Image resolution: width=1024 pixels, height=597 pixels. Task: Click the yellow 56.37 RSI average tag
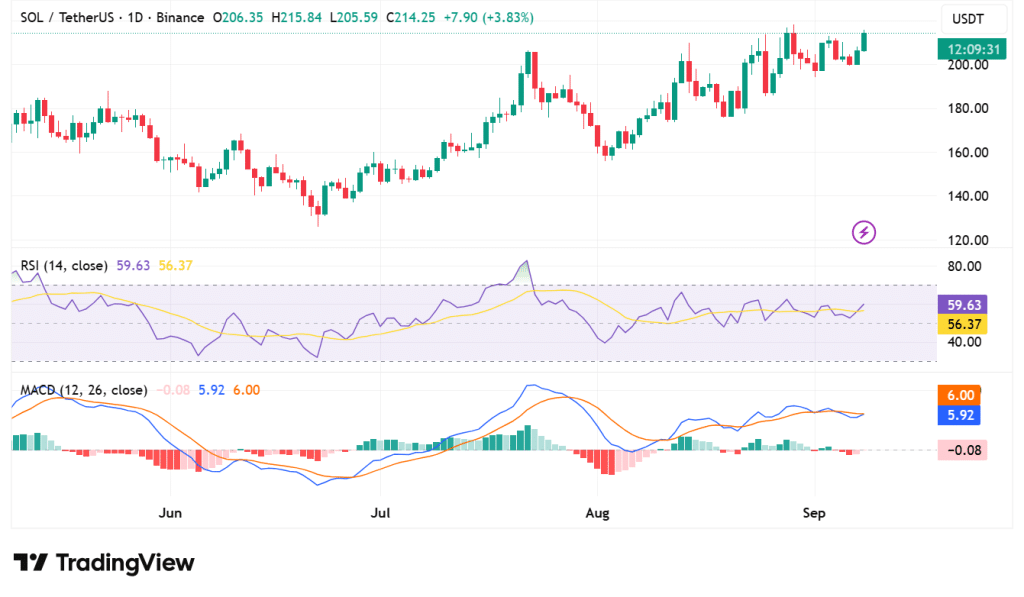point(962,324)
